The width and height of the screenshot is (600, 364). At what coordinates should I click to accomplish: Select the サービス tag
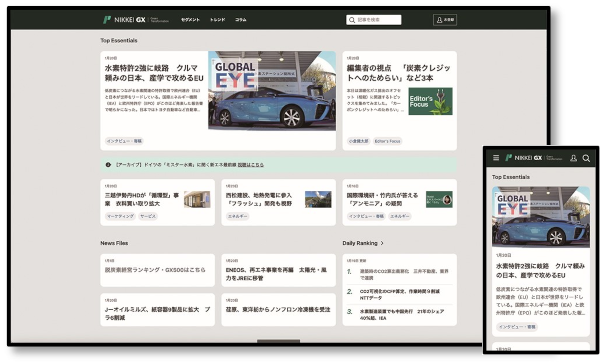(x=148, y=216)
